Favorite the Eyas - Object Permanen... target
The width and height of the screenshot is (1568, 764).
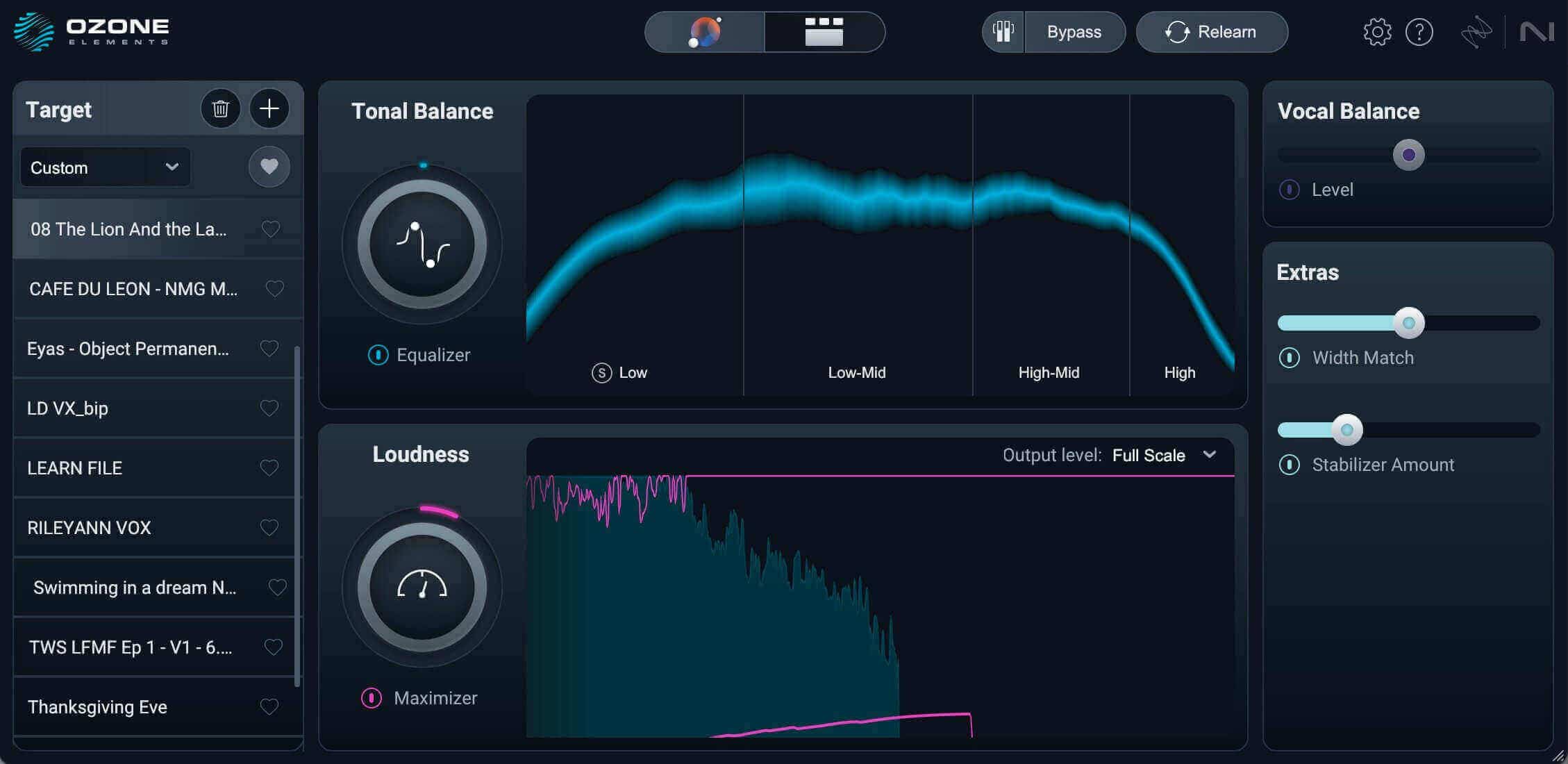tap(269, 349)
